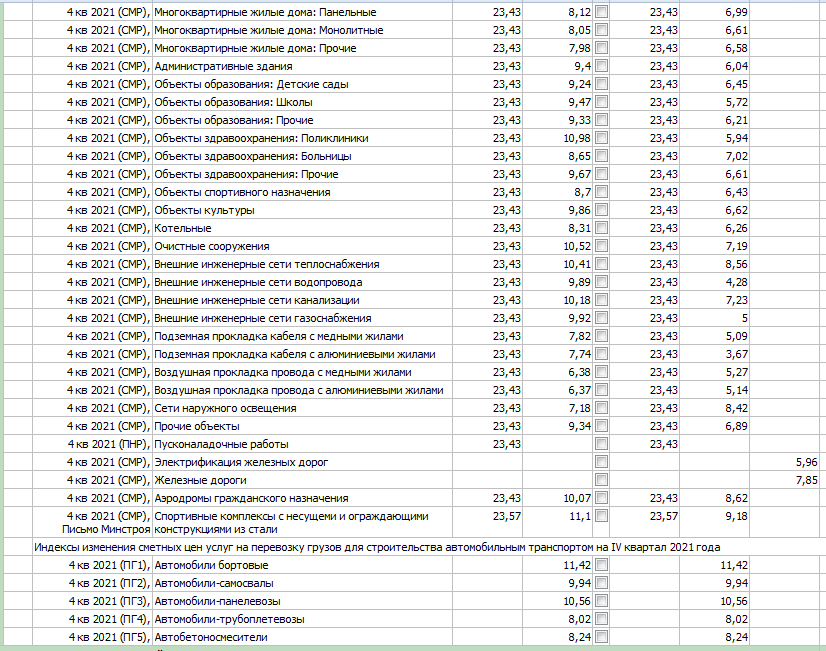Click the Письмо Минстроя label
The height and width of the screenshot is (651, 826).
106,529
